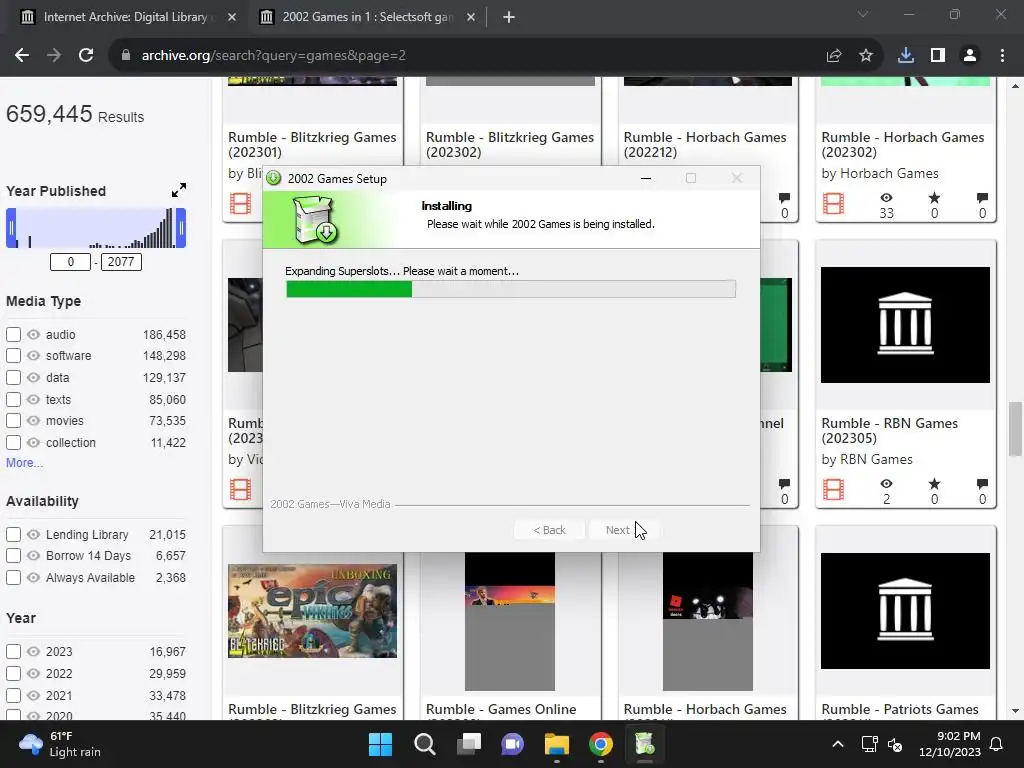
Task: Select the 2002 Games installer taskbar icon
Action: pos(645,744)
